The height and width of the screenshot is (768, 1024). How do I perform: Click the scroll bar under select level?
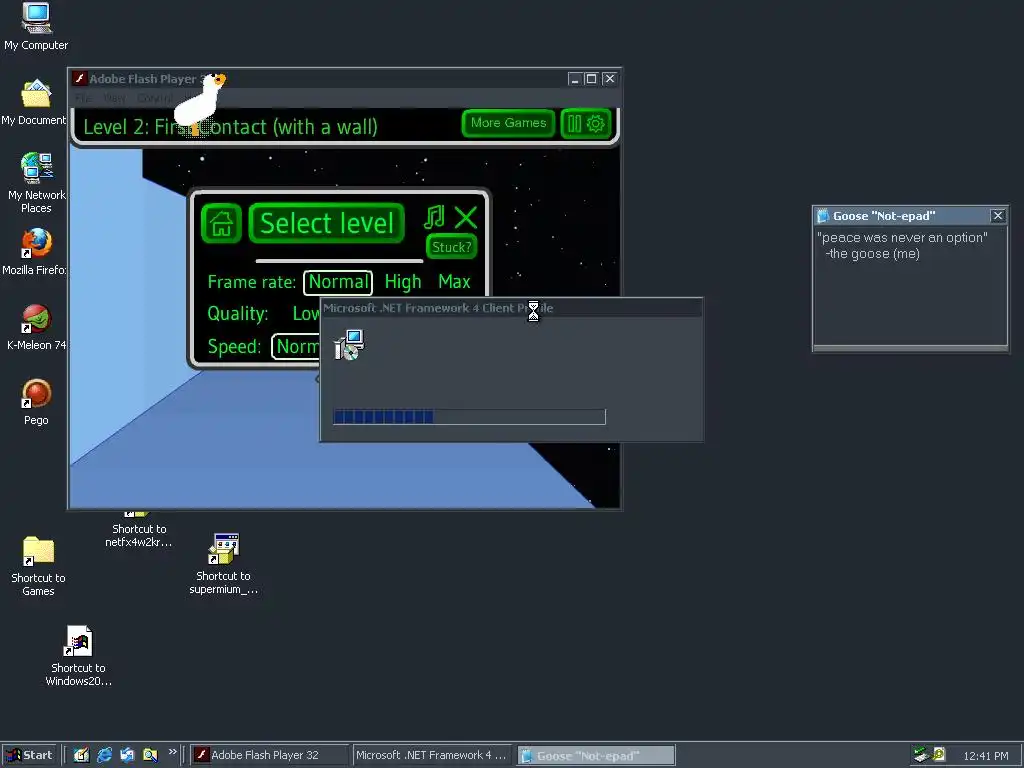tap(339, 261)
